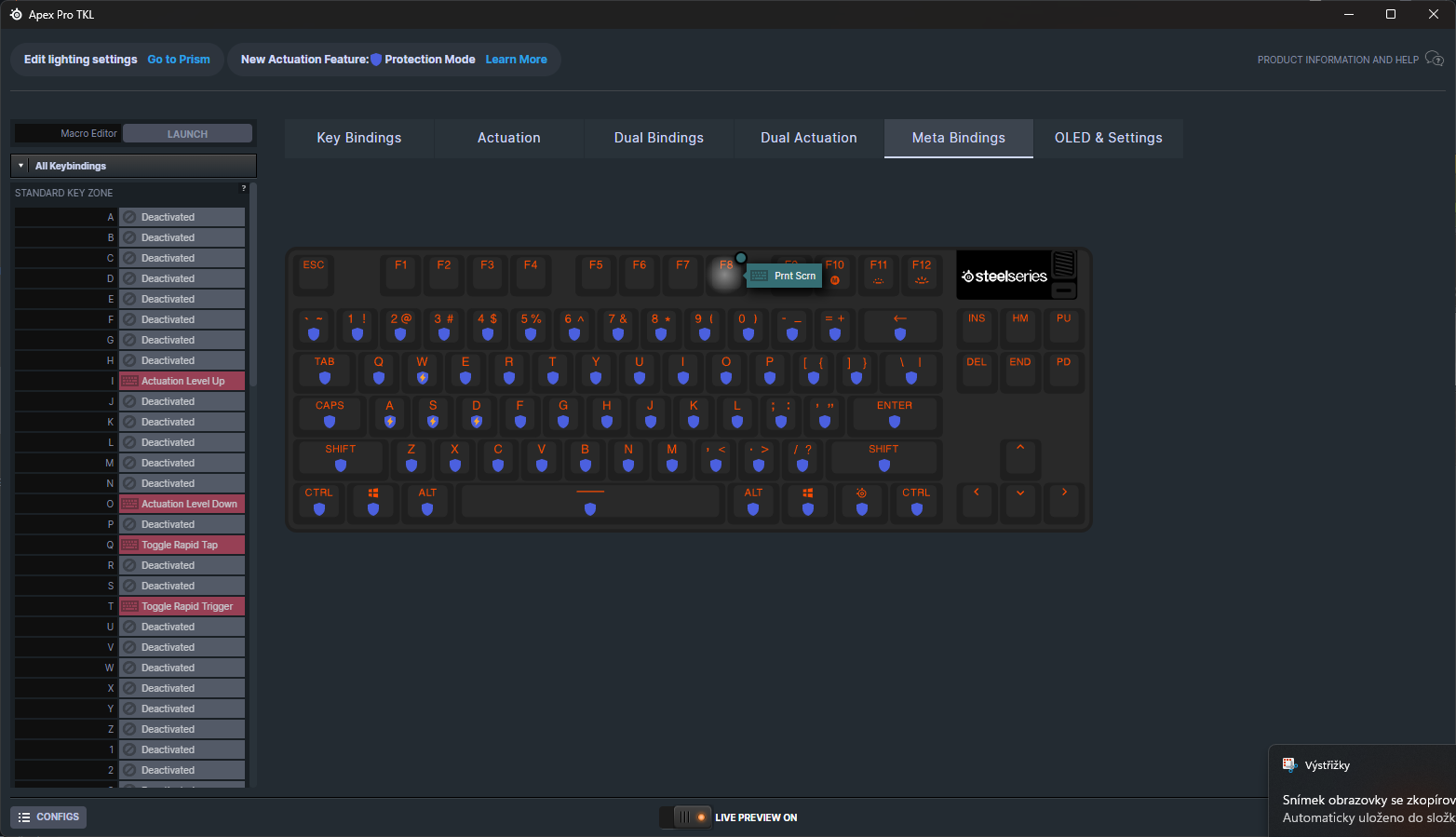Viewport: 1456px width, 837px height.
Task: Click the brightness icon on the F11 key
Action: click(x=878, y=279)
